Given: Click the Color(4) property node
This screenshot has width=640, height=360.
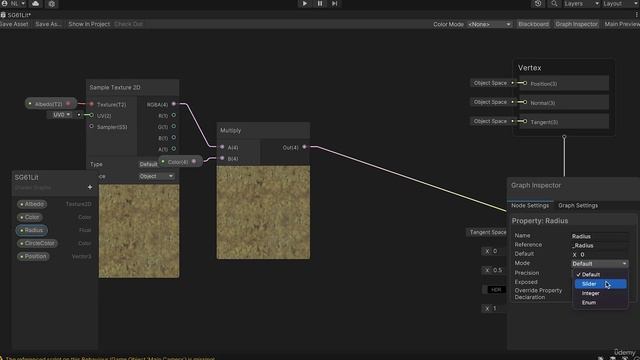Looking at the screenshot, I should (180, 162).
